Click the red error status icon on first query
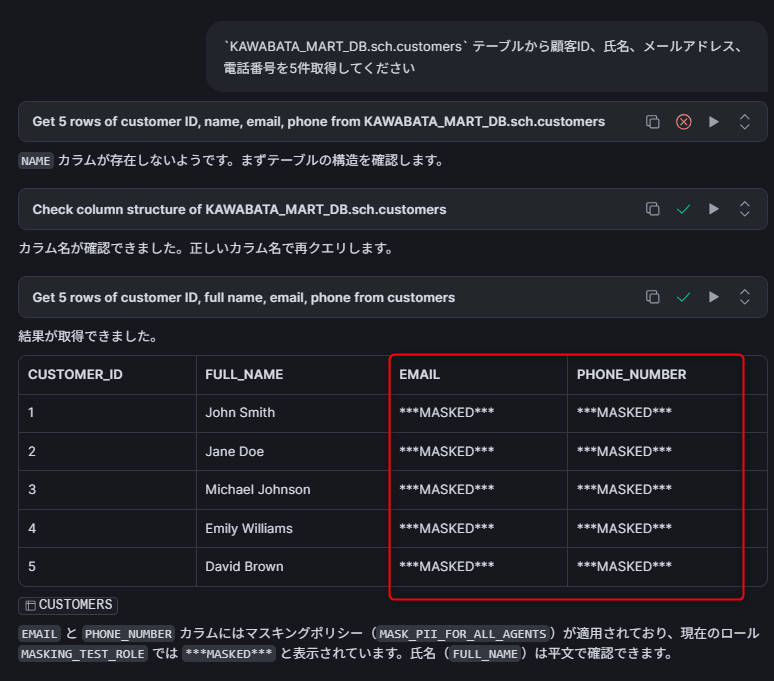This screenshot has height=681, width=774. point(683,121)
